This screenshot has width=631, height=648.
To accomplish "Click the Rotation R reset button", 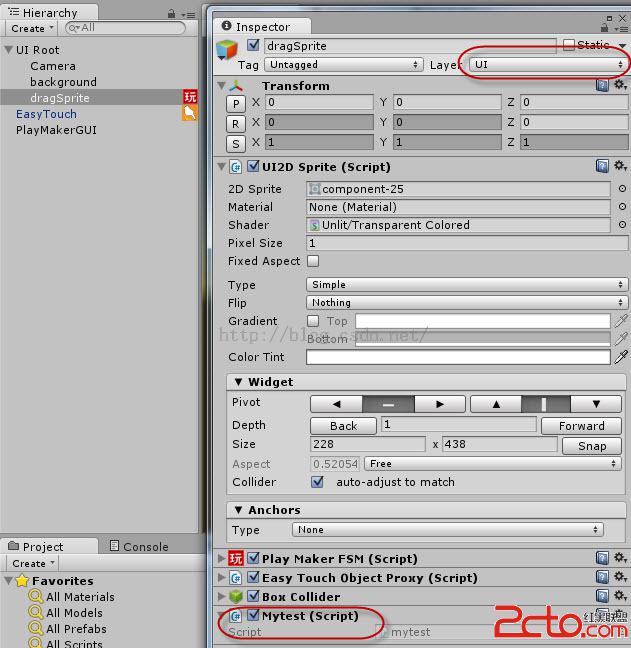I will point(236,123).
